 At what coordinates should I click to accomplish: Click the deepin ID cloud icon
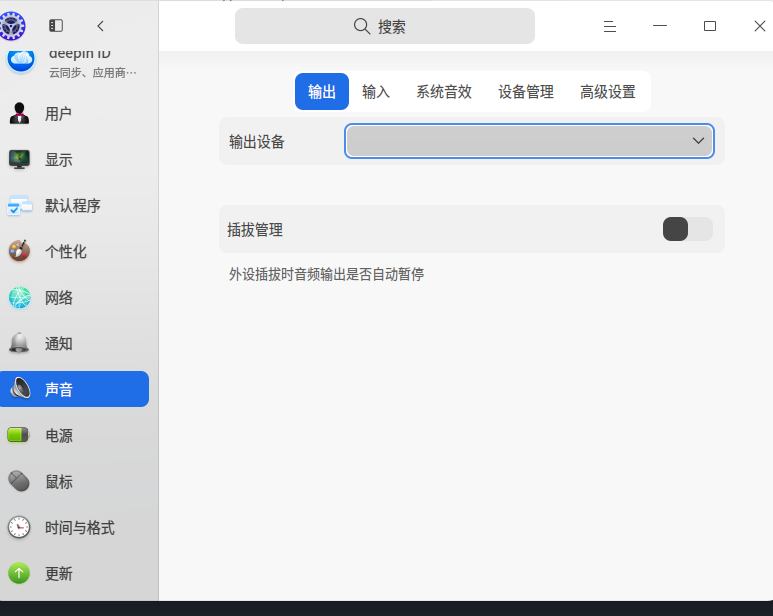[21, 60]
